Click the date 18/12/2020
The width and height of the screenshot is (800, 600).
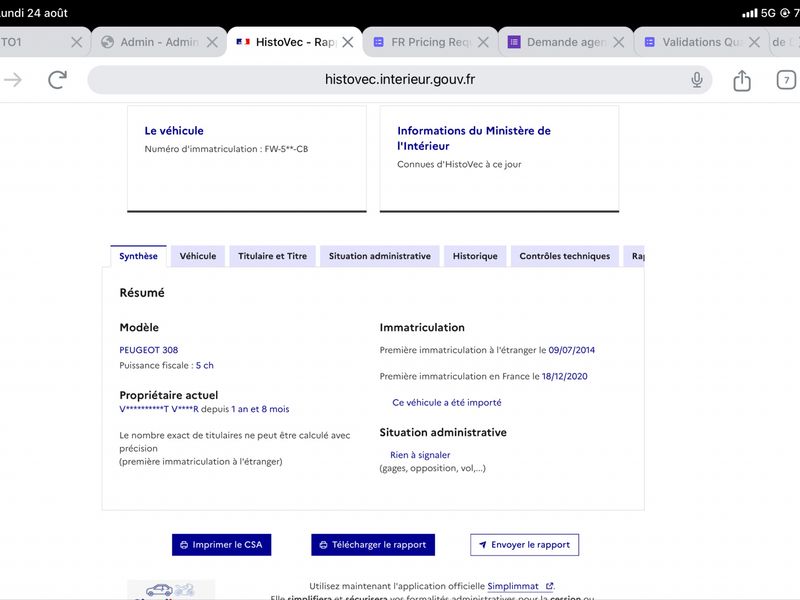(564, 377)
